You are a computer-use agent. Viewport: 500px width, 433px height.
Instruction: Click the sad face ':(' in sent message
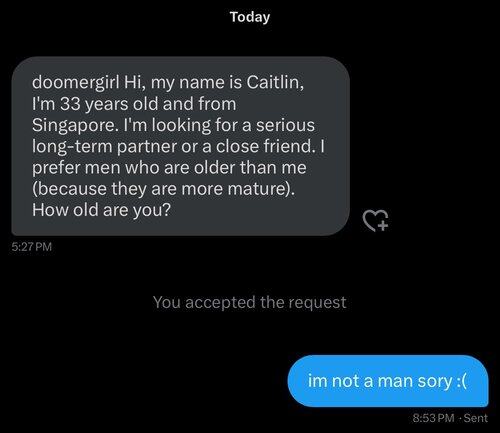click(462, 381)
